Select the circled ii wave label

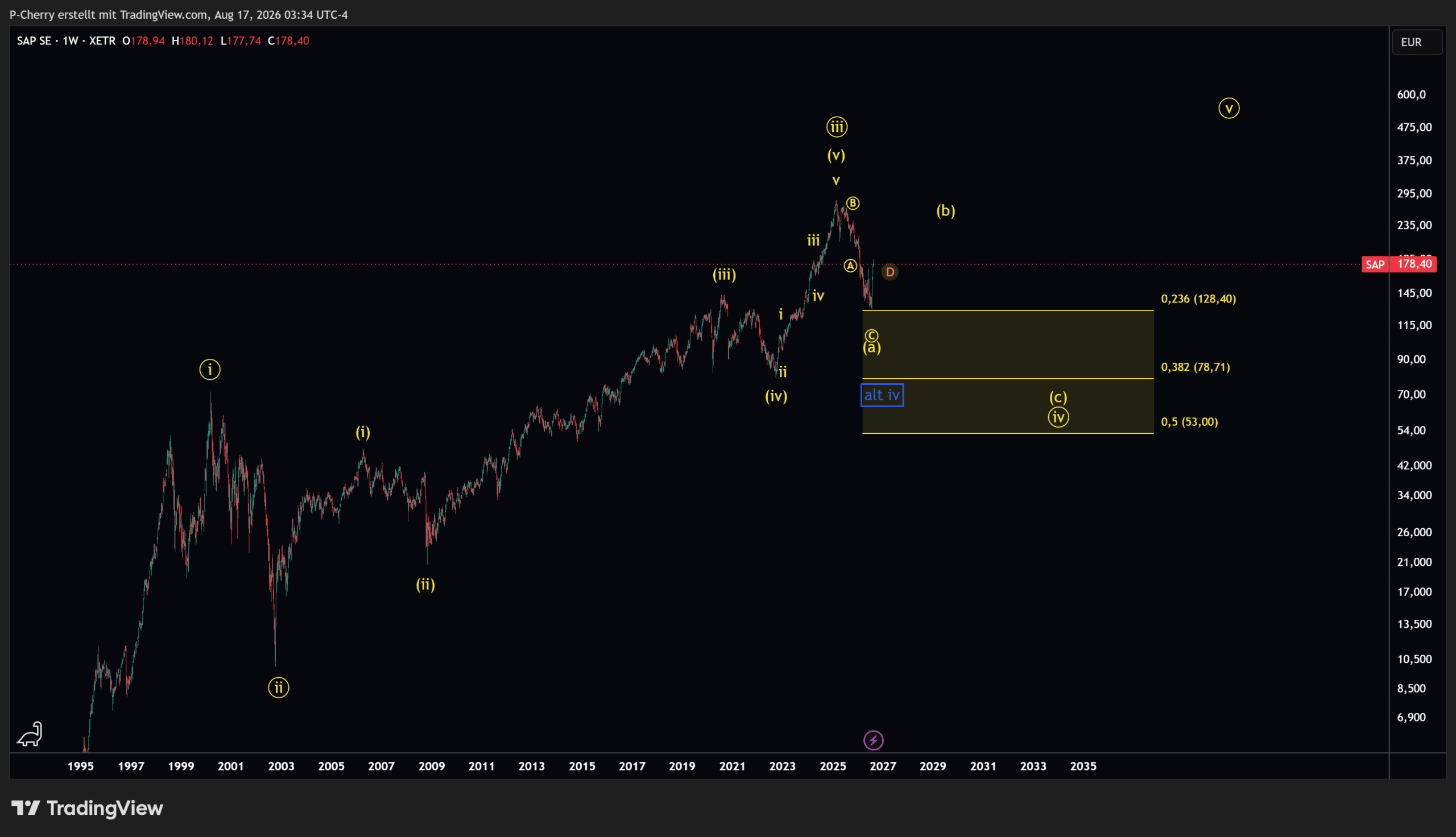pyautogui.click(x=278, y=687)
